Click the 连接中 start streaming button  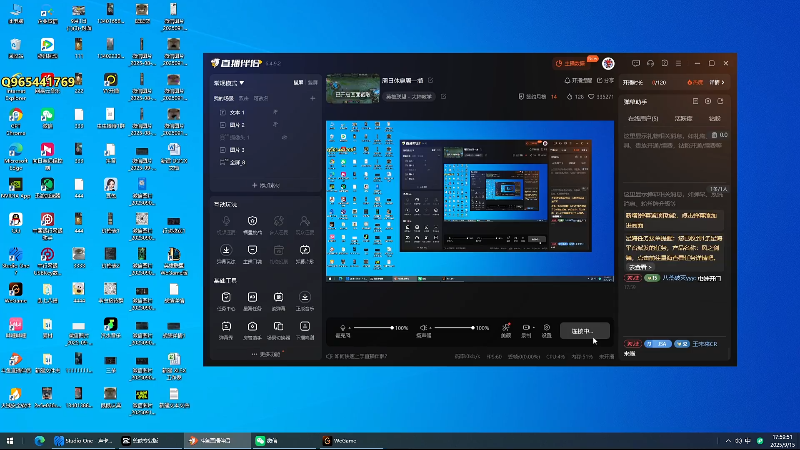coord(585,331)
